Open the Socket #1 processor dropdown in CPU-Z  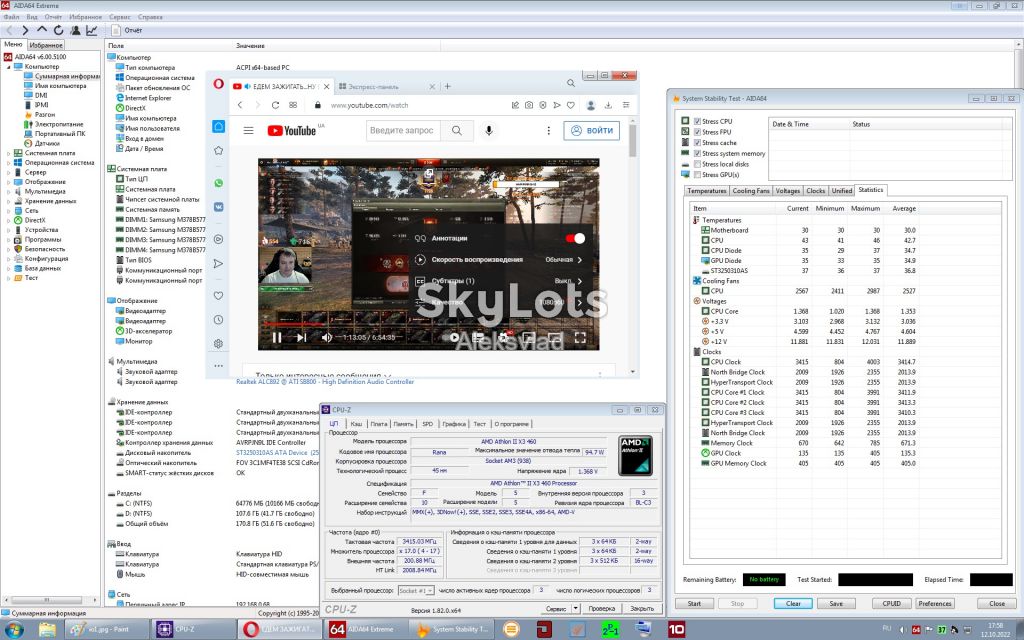[x=416, y=590]
